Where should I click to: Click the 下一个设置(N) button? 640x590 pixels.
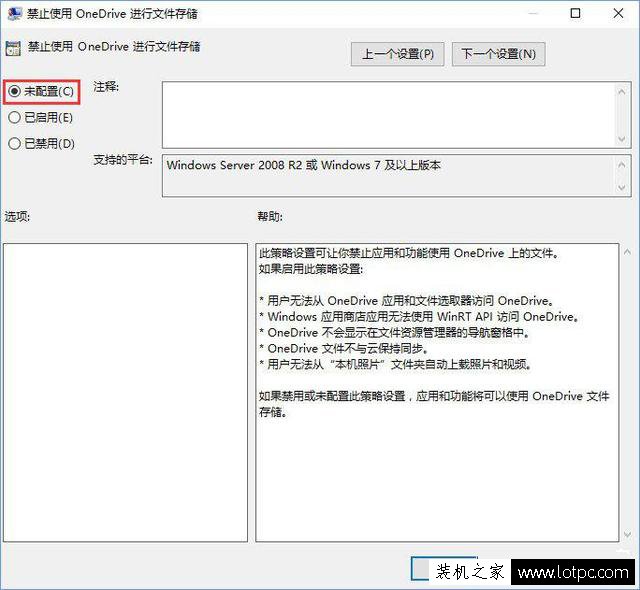pos(498,54)
